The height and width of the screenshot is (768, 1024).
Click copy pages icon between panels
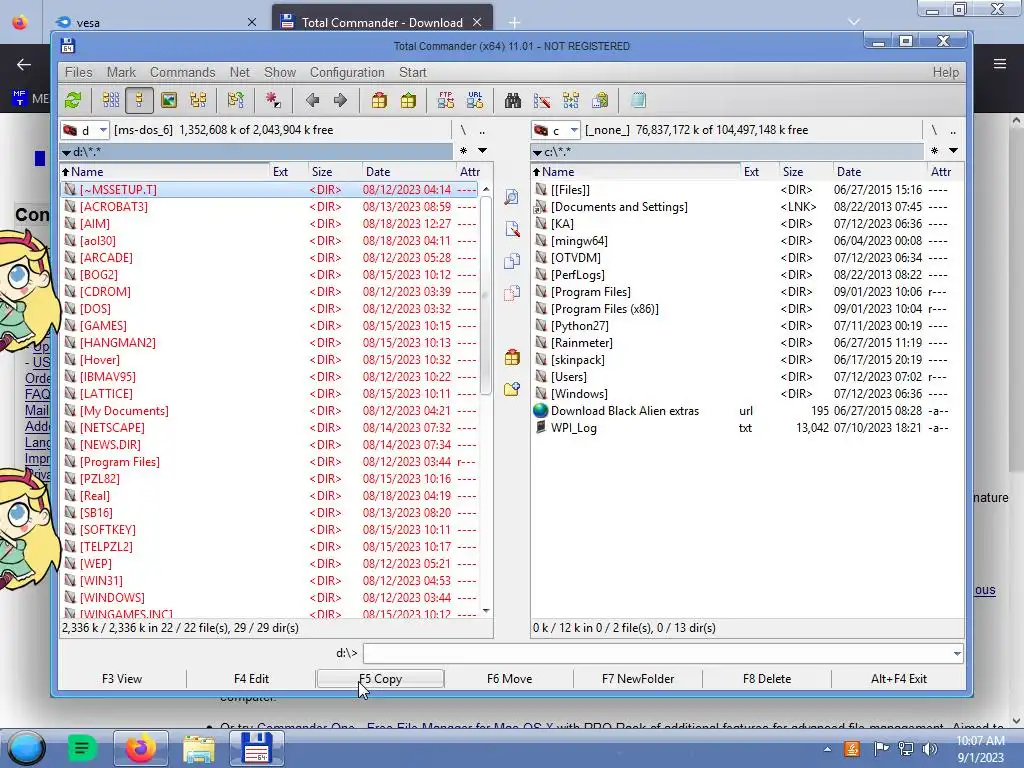[512, 261]
